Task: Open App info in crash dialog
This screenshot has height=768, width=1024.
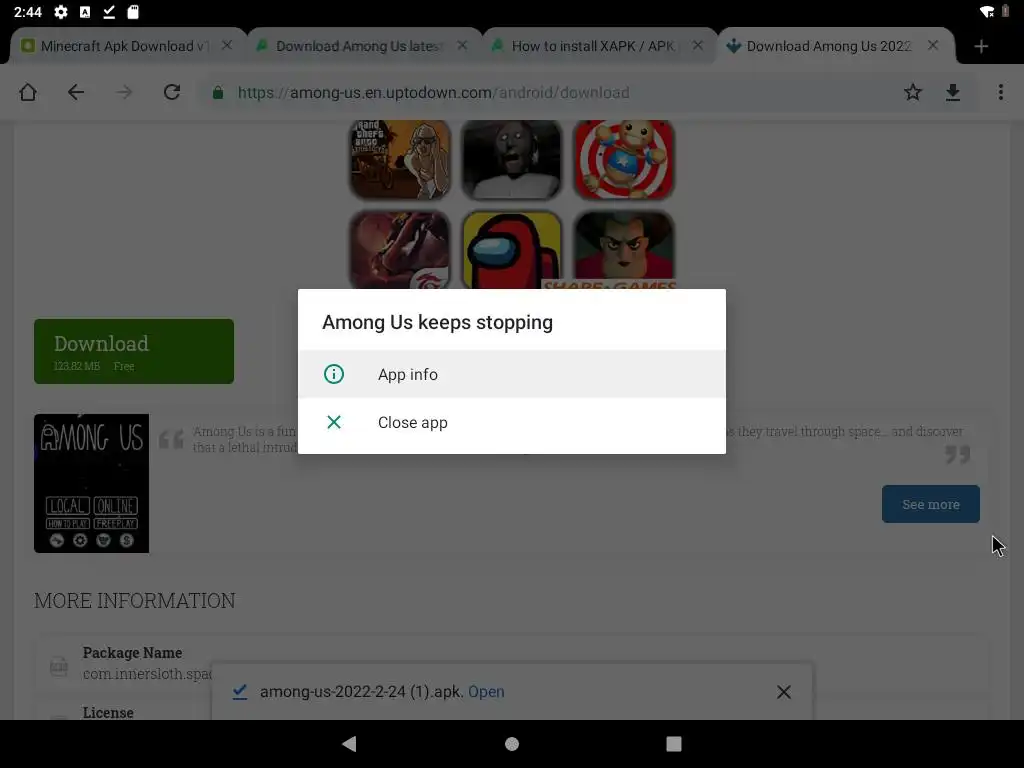Action: pos(511,374)
